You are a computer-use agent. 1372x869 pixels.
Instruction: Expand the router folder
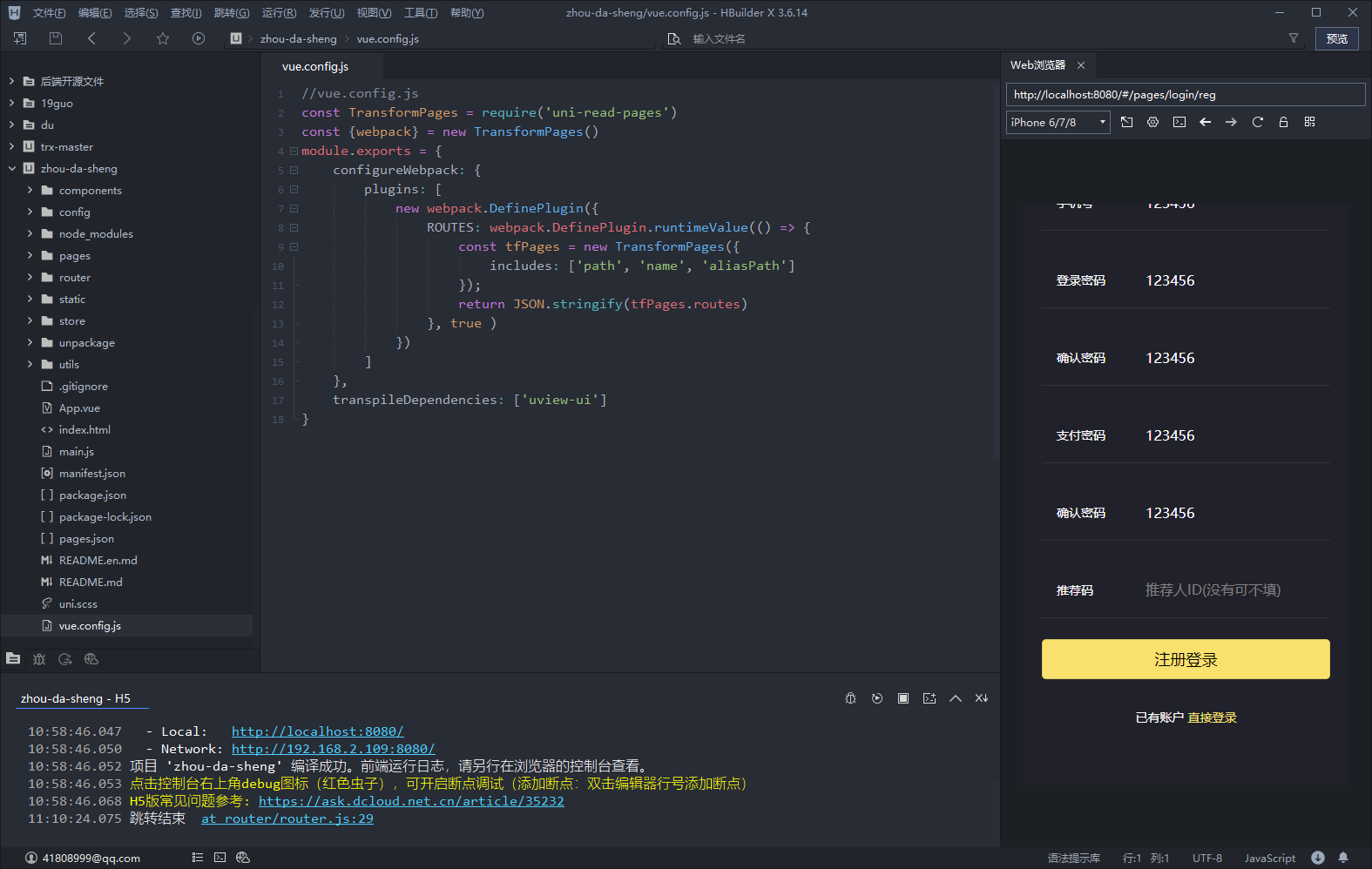pyautogui.click(x=30, y=277)
